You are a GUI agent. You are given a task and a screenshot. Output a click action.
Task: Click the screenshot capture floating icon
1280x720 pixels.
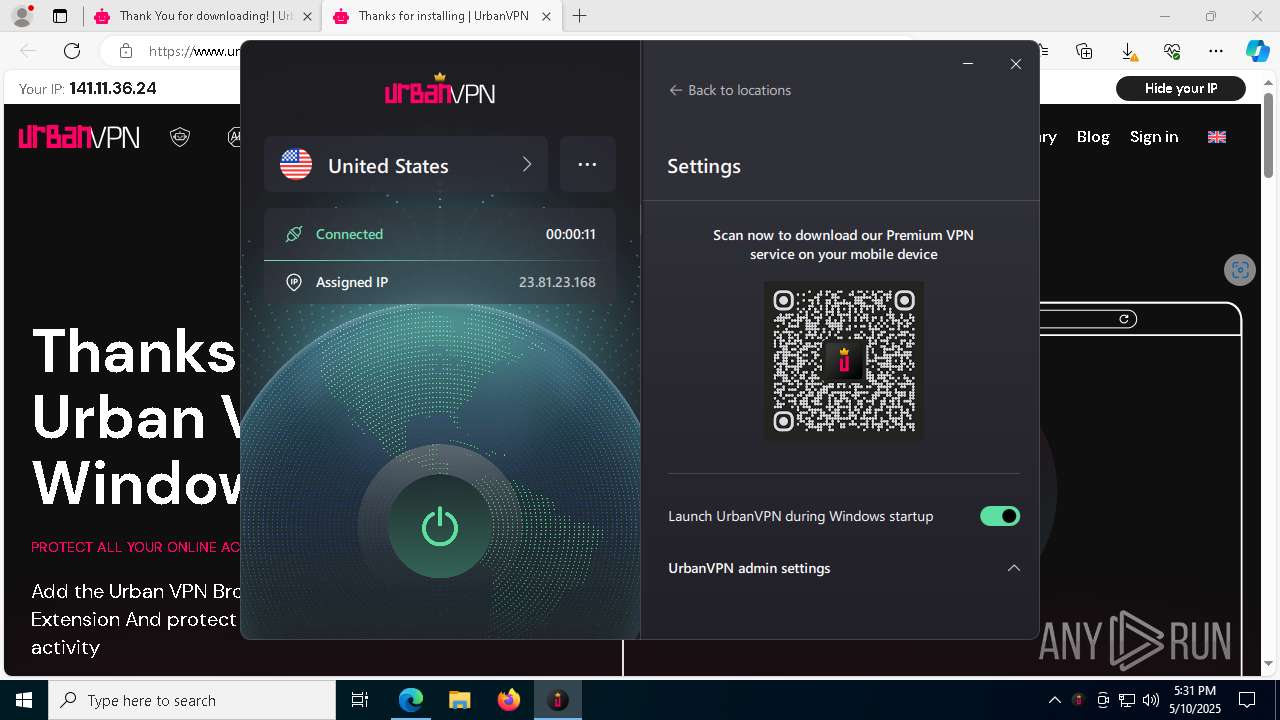pyautogui.click(x=1240, y=270)
